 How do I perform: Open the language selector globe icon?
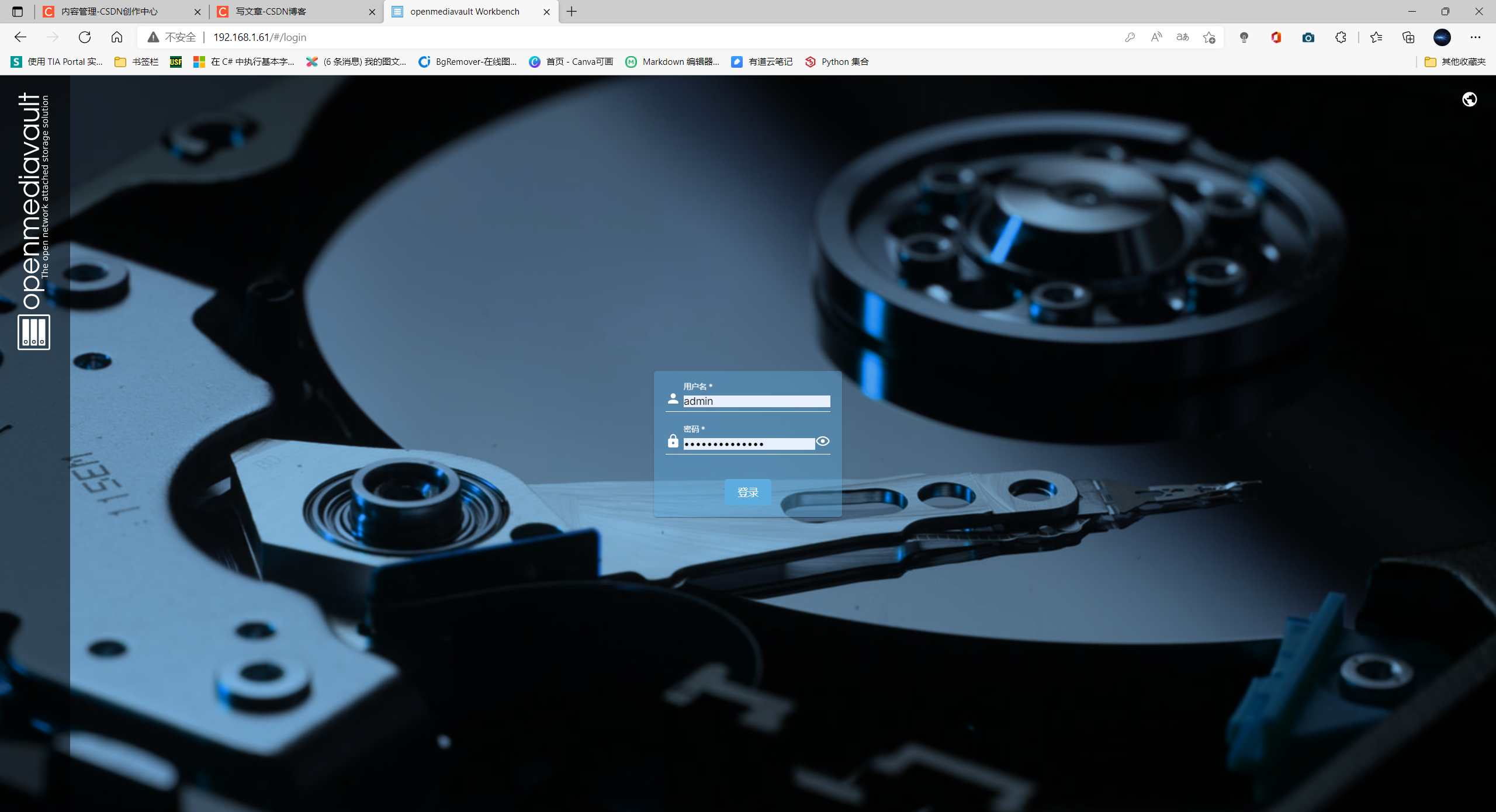tap(1469, 99)
